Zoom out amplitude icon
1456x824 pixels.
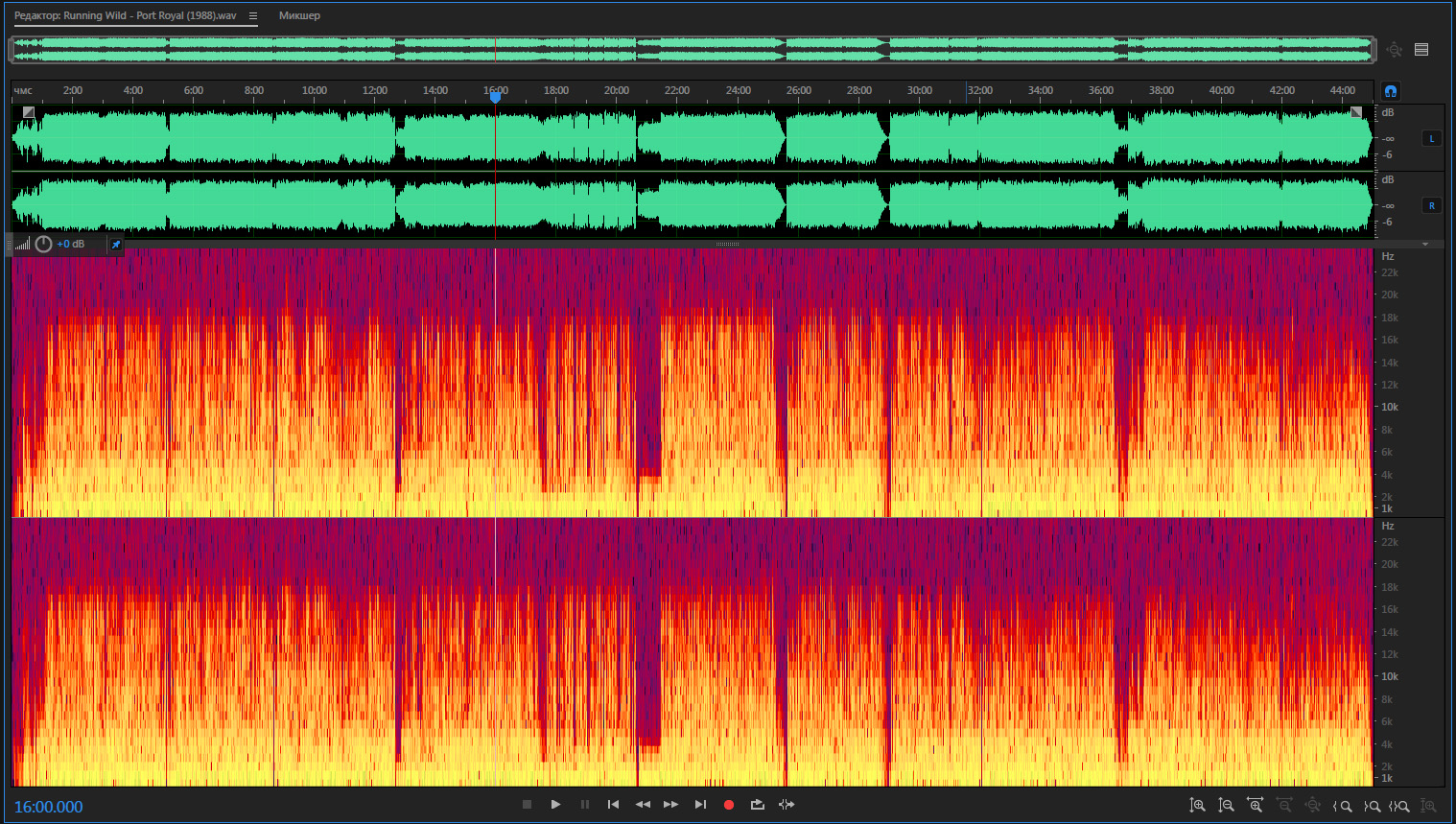pos(1226,806)
